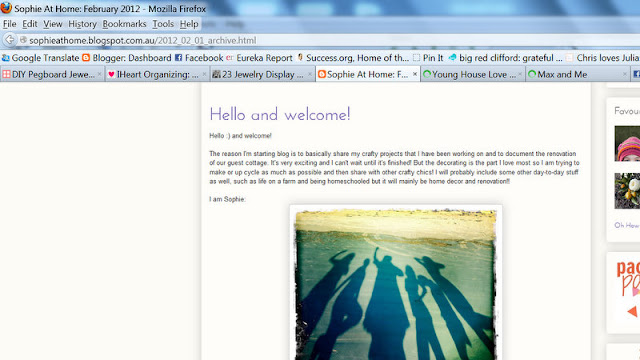This screenshot has width=640, height=360.
Task: Open the Blogger: Dashboard bookmark
Action: (127, 58)
